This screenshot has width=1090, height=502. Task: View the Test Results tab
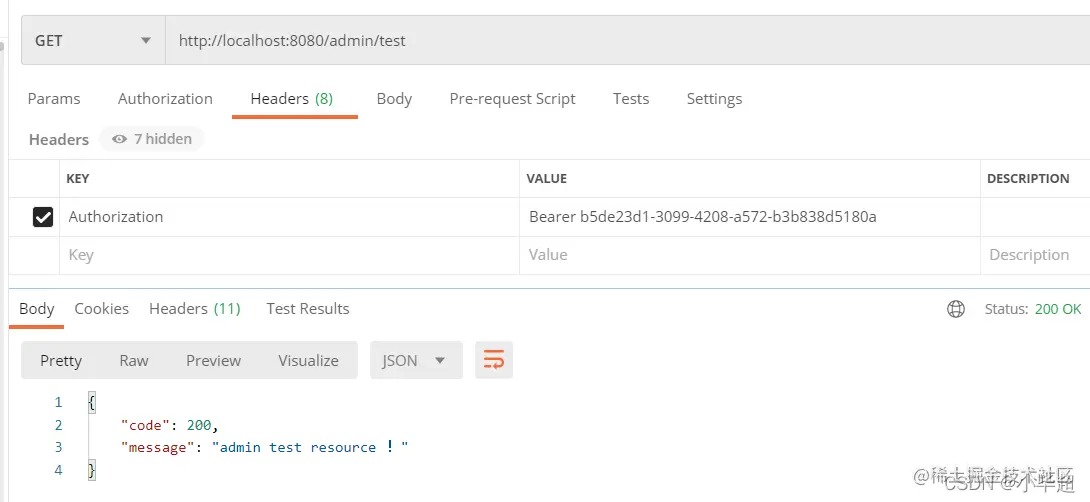pyautogui.click(x=308, y=309)
